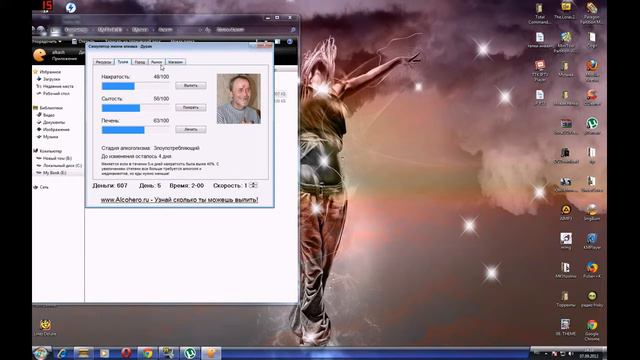
Task: Open the Total Commander desktop shortcut
Action: (x=540, y=13)
